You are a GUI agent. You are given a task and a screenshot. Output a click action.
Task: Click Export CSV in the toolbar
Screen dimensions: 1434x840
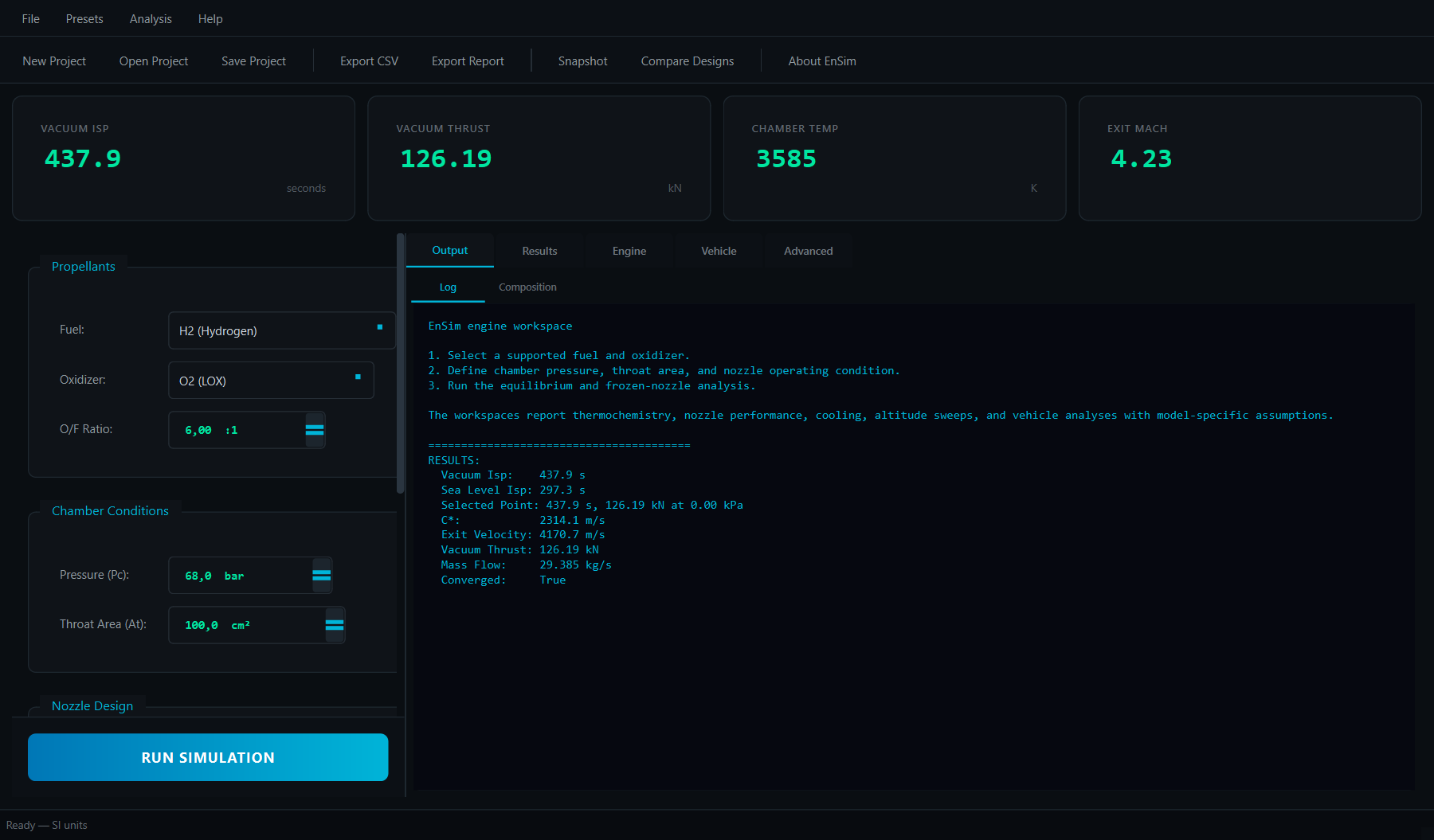[369, 61]
